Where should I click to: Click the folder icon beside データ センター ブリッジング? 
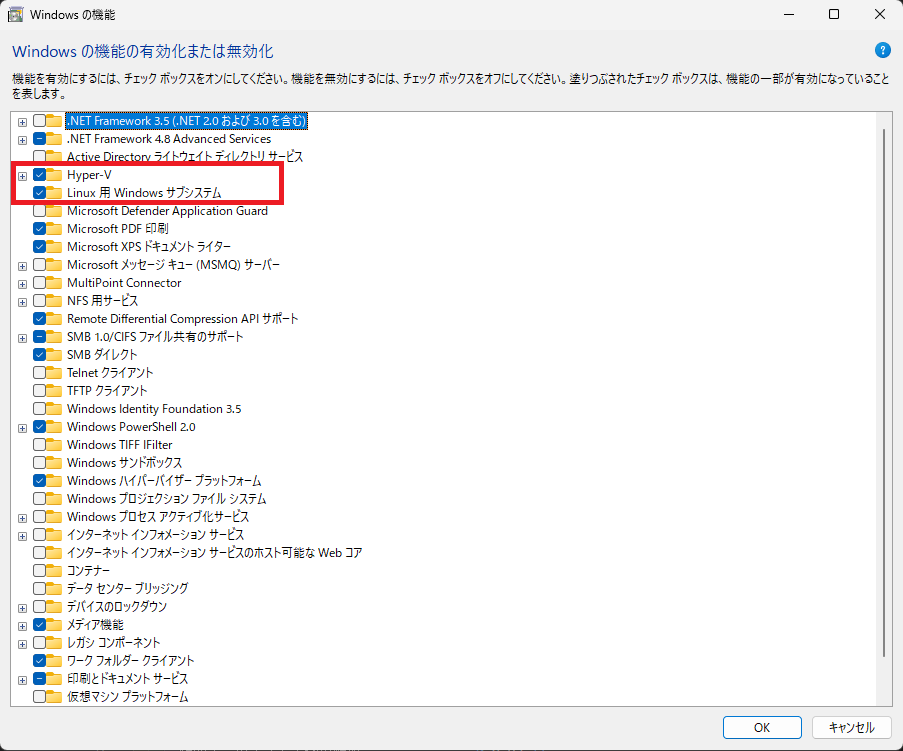54,589
